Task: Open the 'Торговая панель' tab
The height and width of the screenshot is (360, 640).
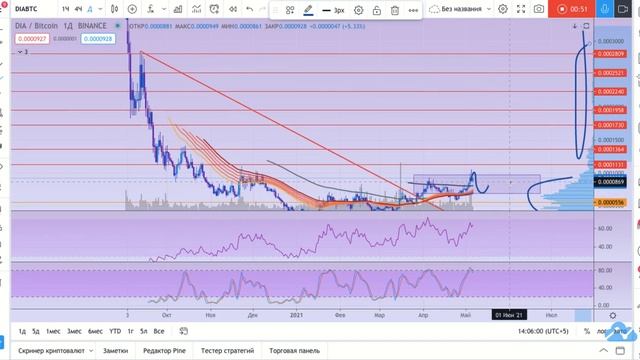Action: coord(294,351)
